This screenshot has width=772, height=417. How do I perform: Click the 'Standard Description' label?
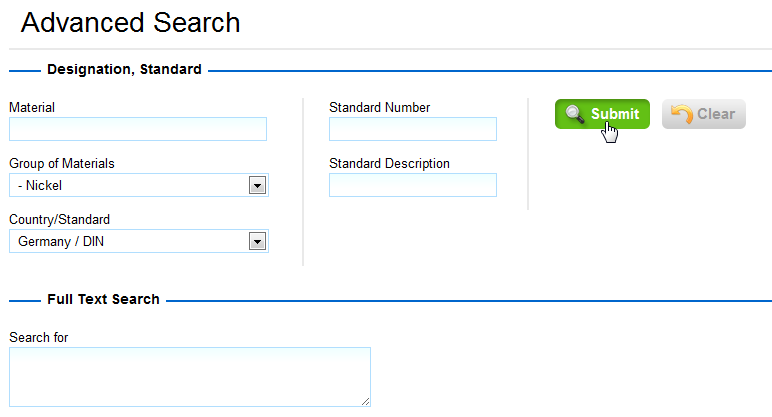[389, 163]
